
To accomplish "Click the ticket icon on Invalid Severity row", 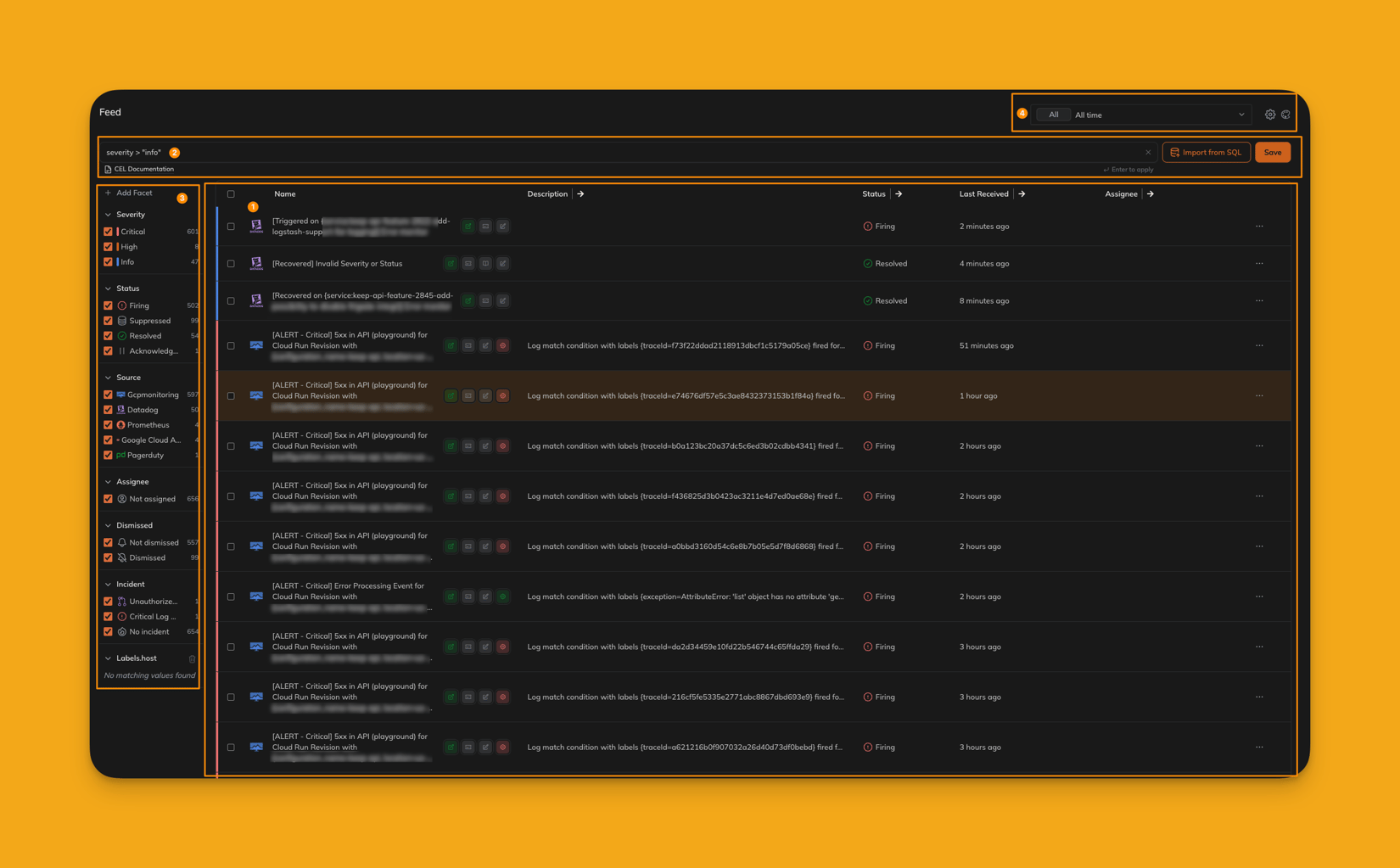I will click(468, 264).
